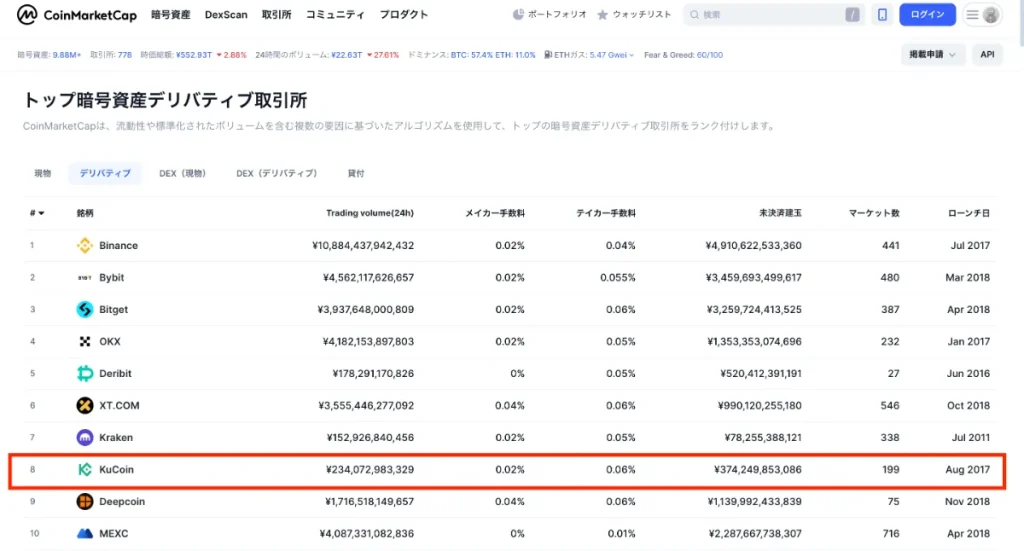Open 取引所 menu
The image size is (1024, 551).
point(276,14)
